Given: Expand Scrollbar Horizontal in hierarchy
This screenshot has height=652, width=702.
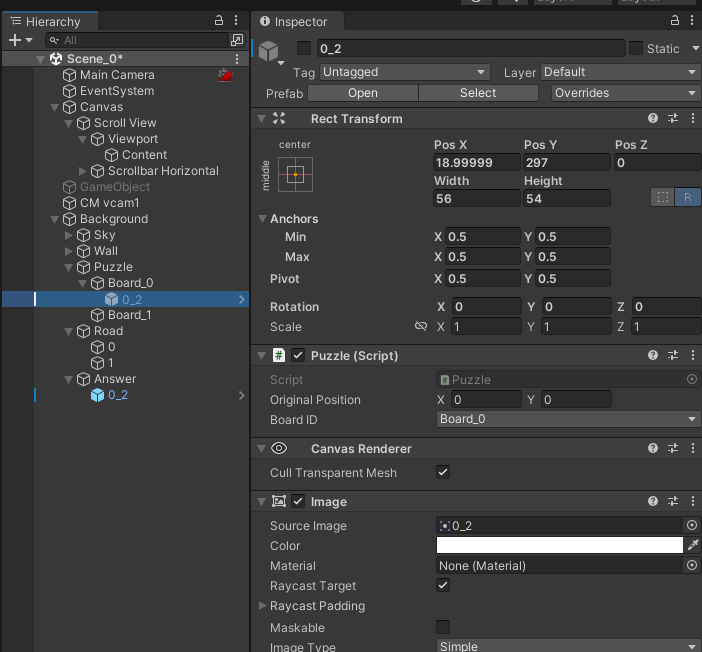Looking at the screenshot, I should click(x=82, y=171).
